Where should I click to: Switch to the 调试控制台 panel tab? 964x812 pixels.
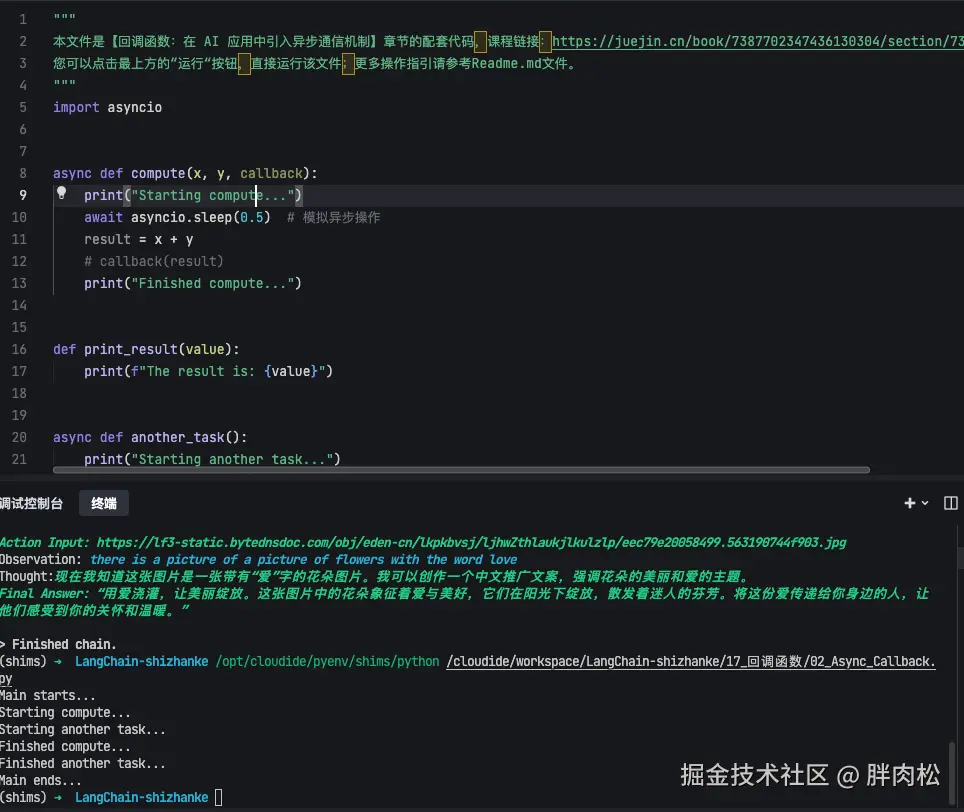tap(32, 503)
